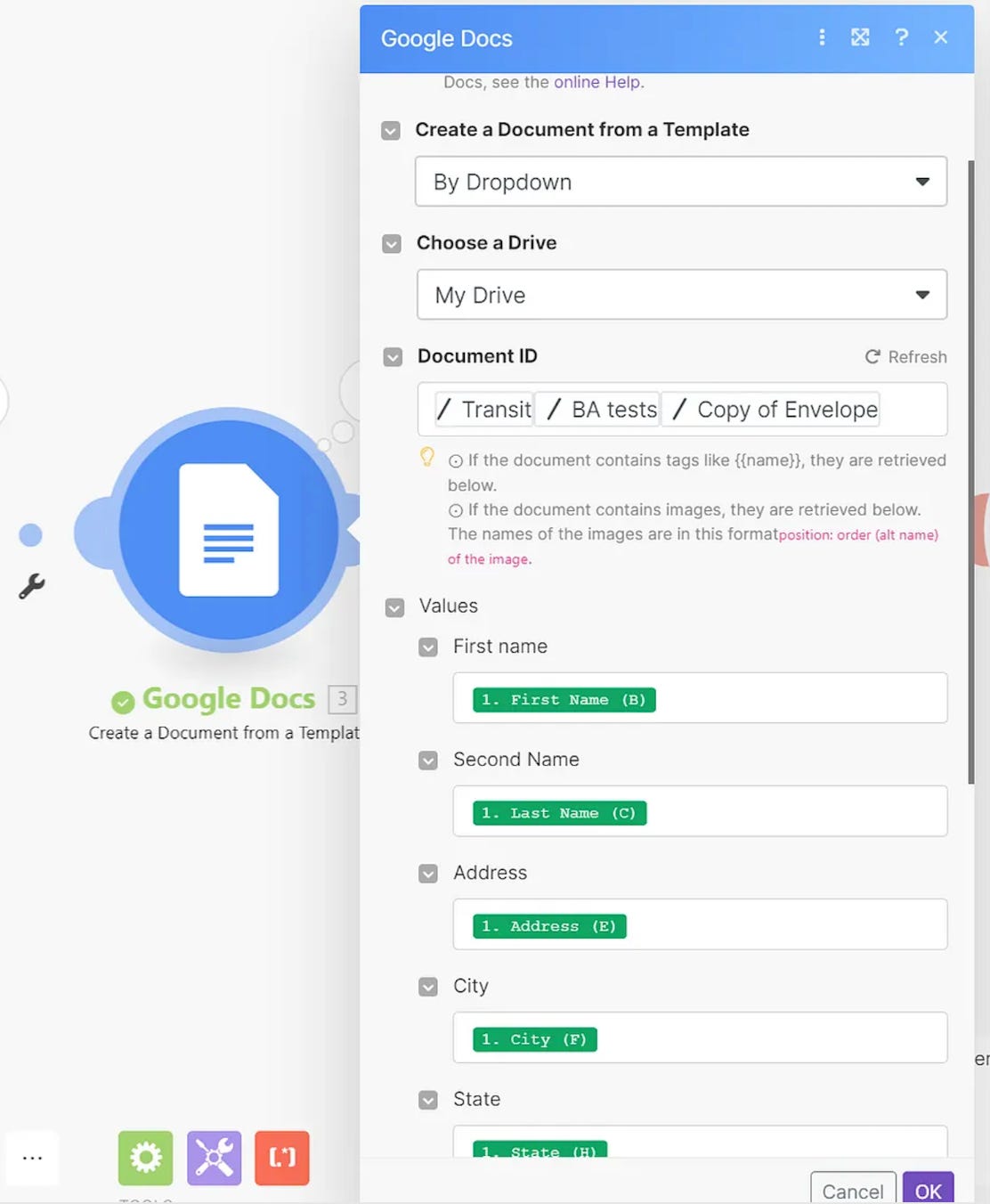Click the First Name (B) mapped tag
This screenshot has height=1204, width=990.
[x=564, y=700]
